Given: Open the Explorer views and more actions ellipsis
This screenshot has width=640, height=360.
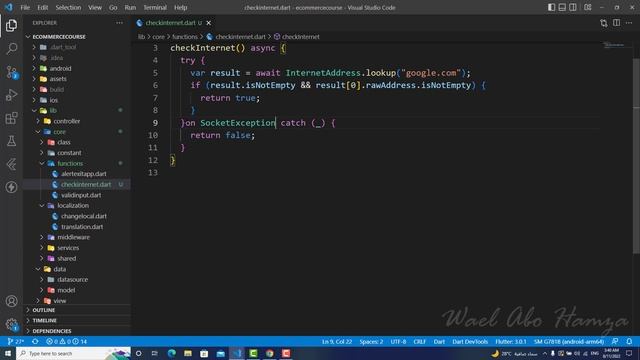Looking at the screenshot, I should pos(119,23).
